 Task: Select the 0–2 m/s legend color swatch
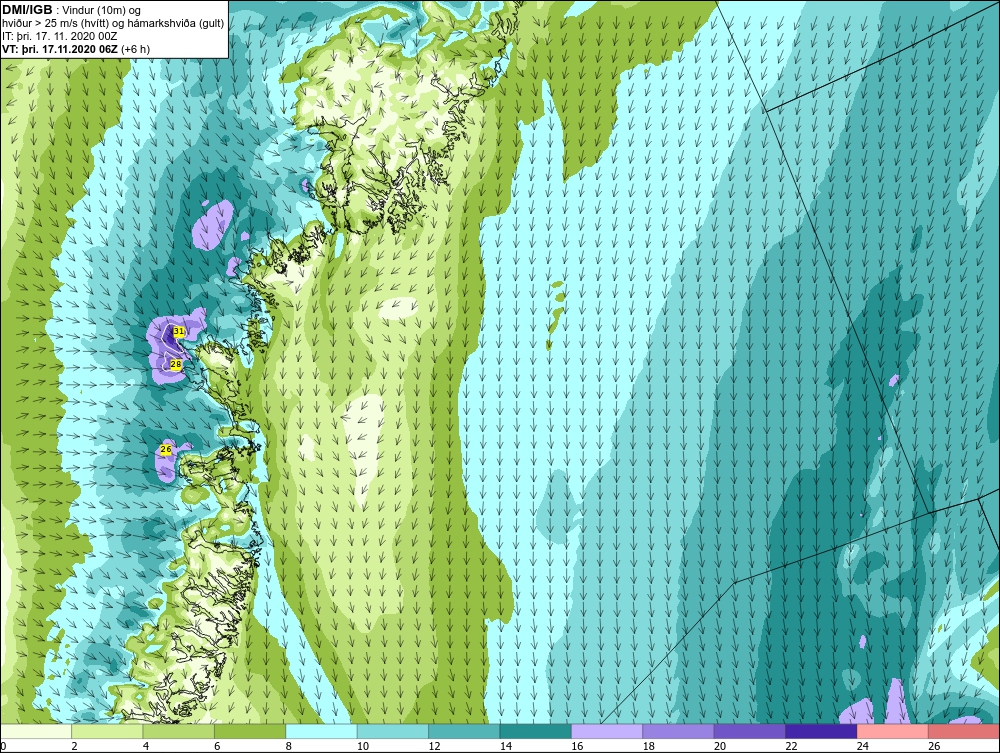(36, 731)
